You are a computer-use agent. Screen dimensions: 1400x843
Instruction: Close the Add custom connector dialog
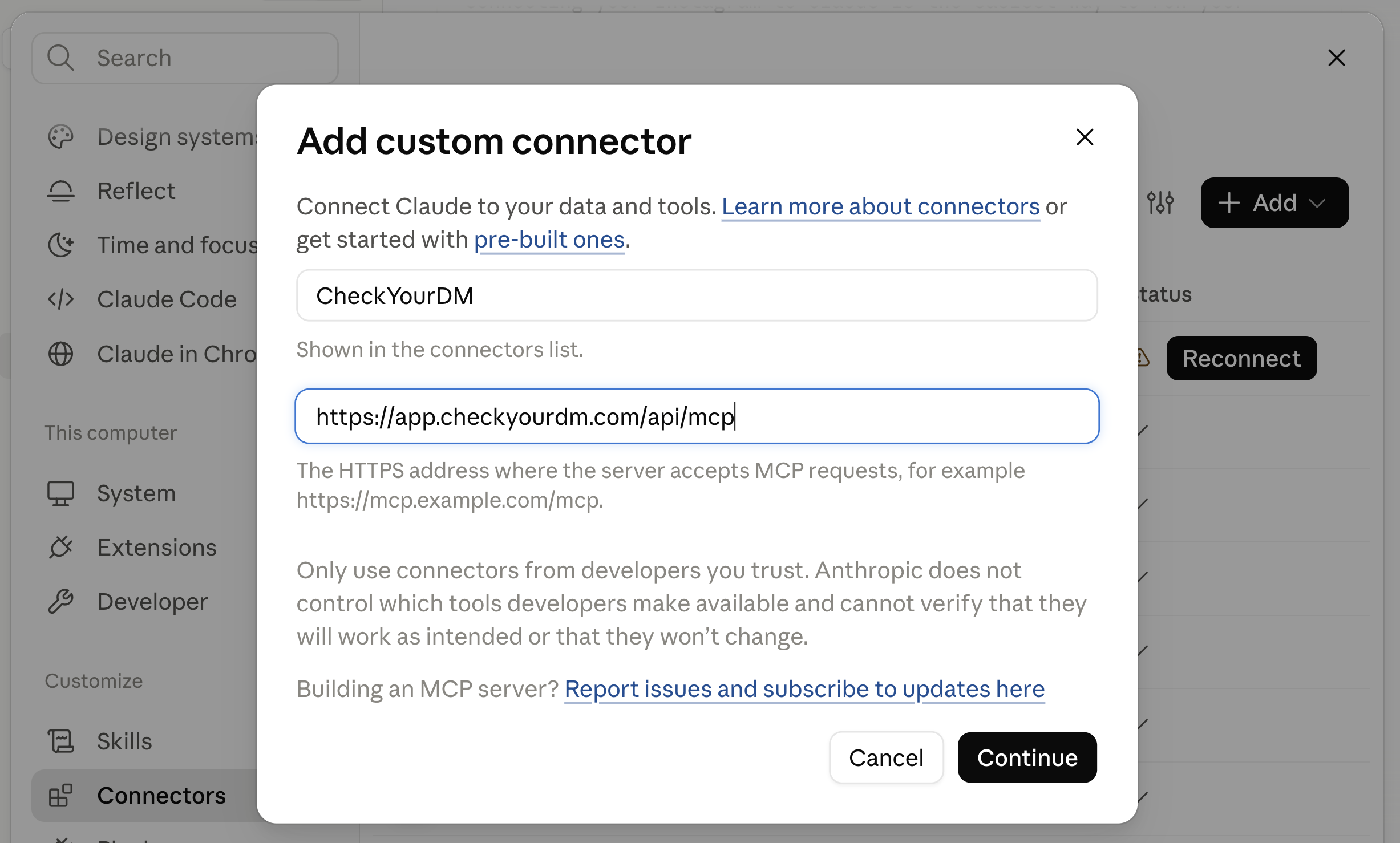tap(1085, 137)
